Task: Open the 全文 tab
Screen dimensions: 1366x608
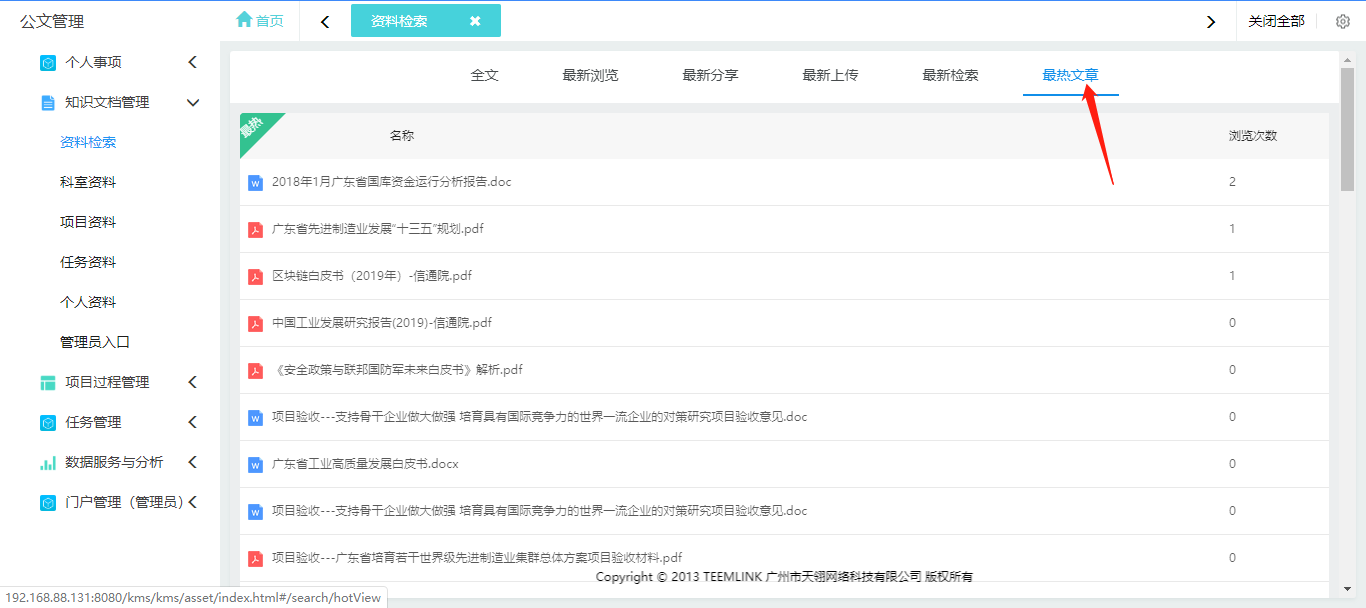Action: pyautogui.click(x=485, y=74)
